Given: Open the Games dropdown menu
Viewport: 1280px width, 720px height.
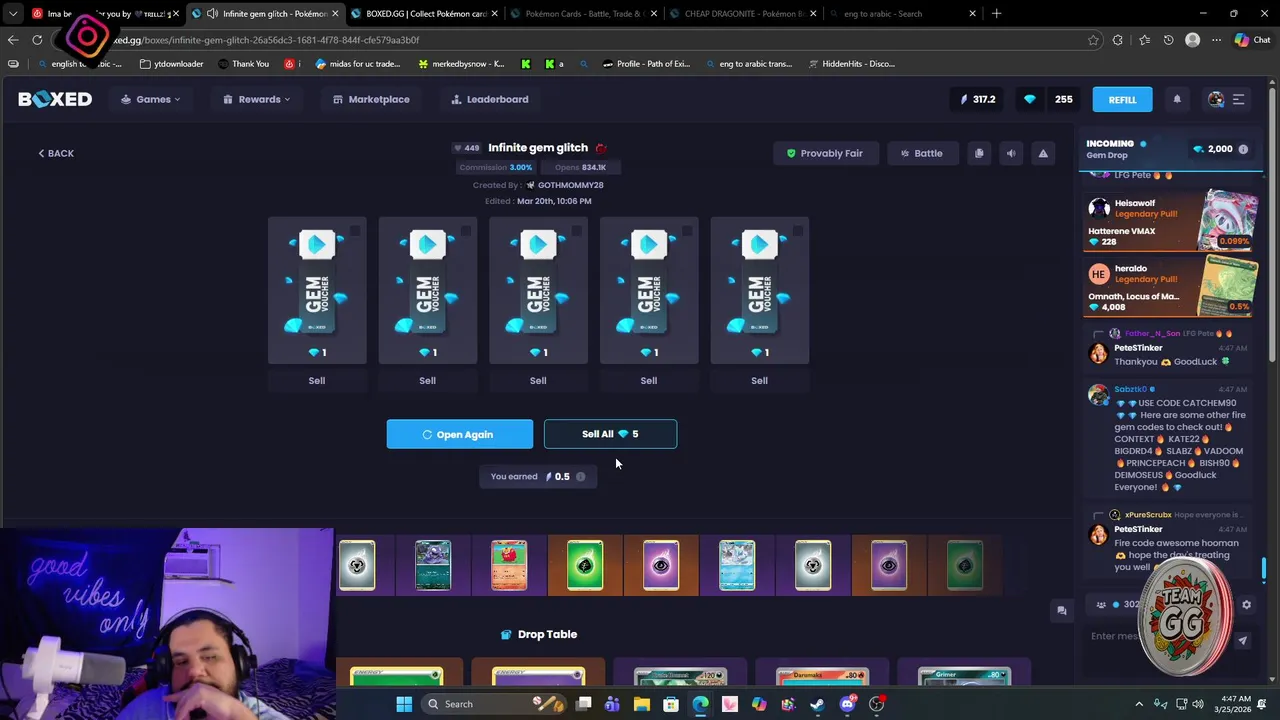Looking at the screenshot, I should click(151, 99).
